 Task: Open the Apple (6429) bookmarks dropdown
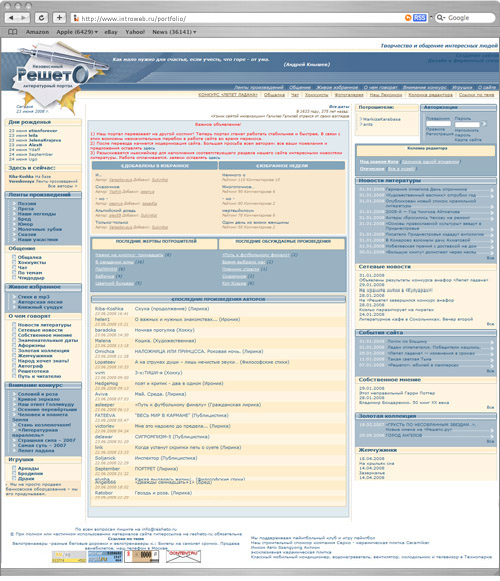[77, 32]
